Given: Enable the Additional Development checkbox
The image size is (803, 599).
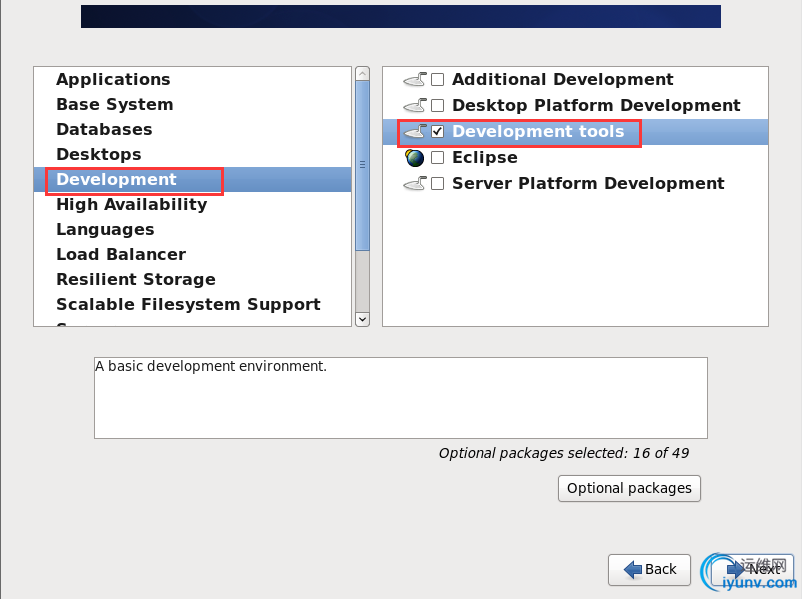Looking at the screenshot, I should [x=437, y=80].
